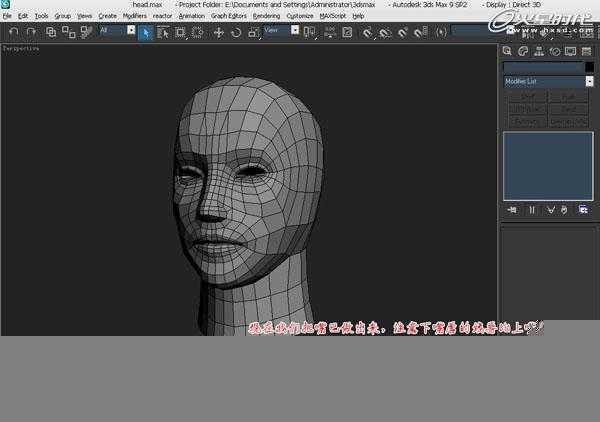Click inside the empty modifier stack list
The image size is (600, 422).
coord(548,166)
